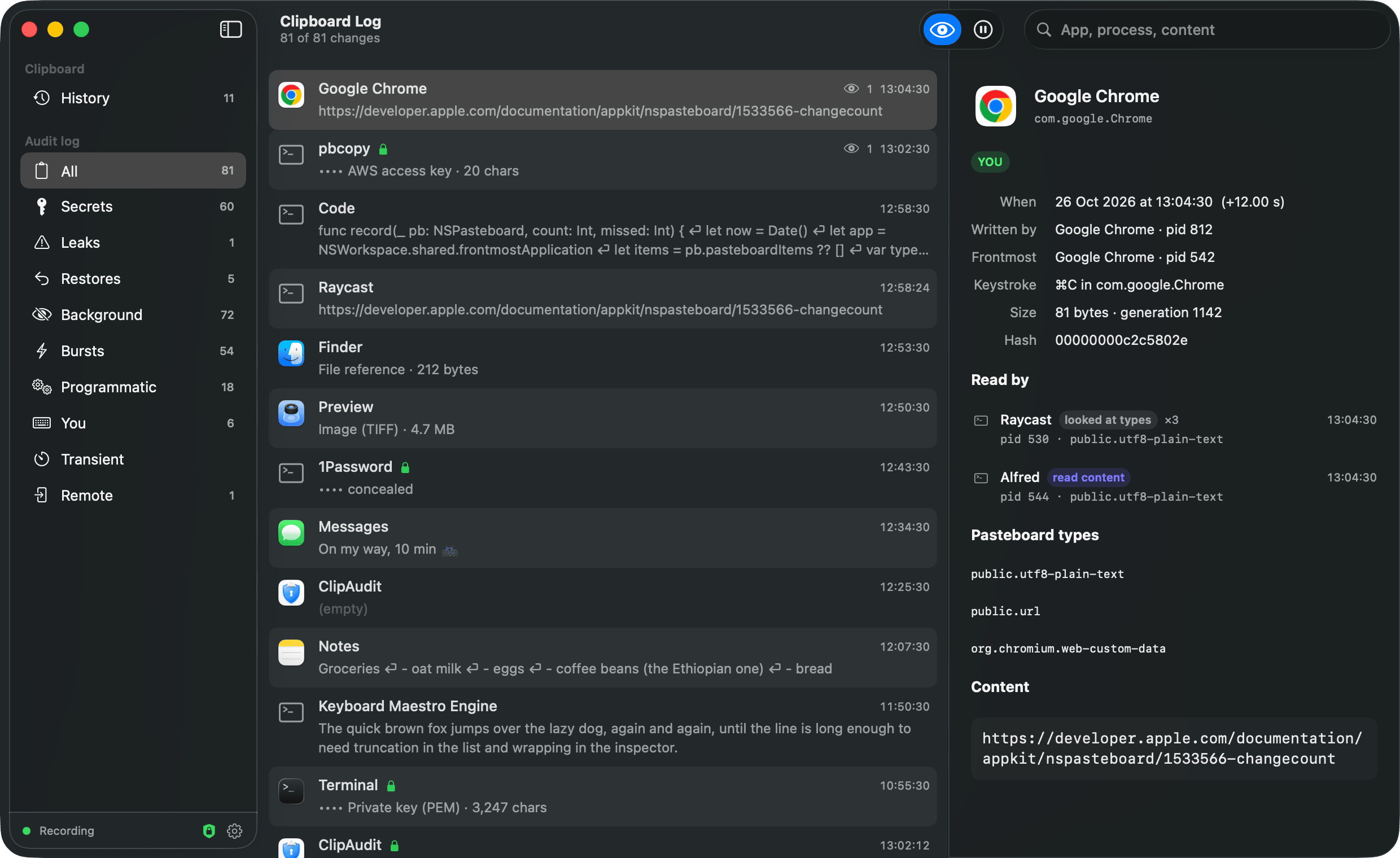Image resolution: width=1400 pixels, height=858 pixels.
Task: Click the Alfred read content badge
Action: (1088, 478)
